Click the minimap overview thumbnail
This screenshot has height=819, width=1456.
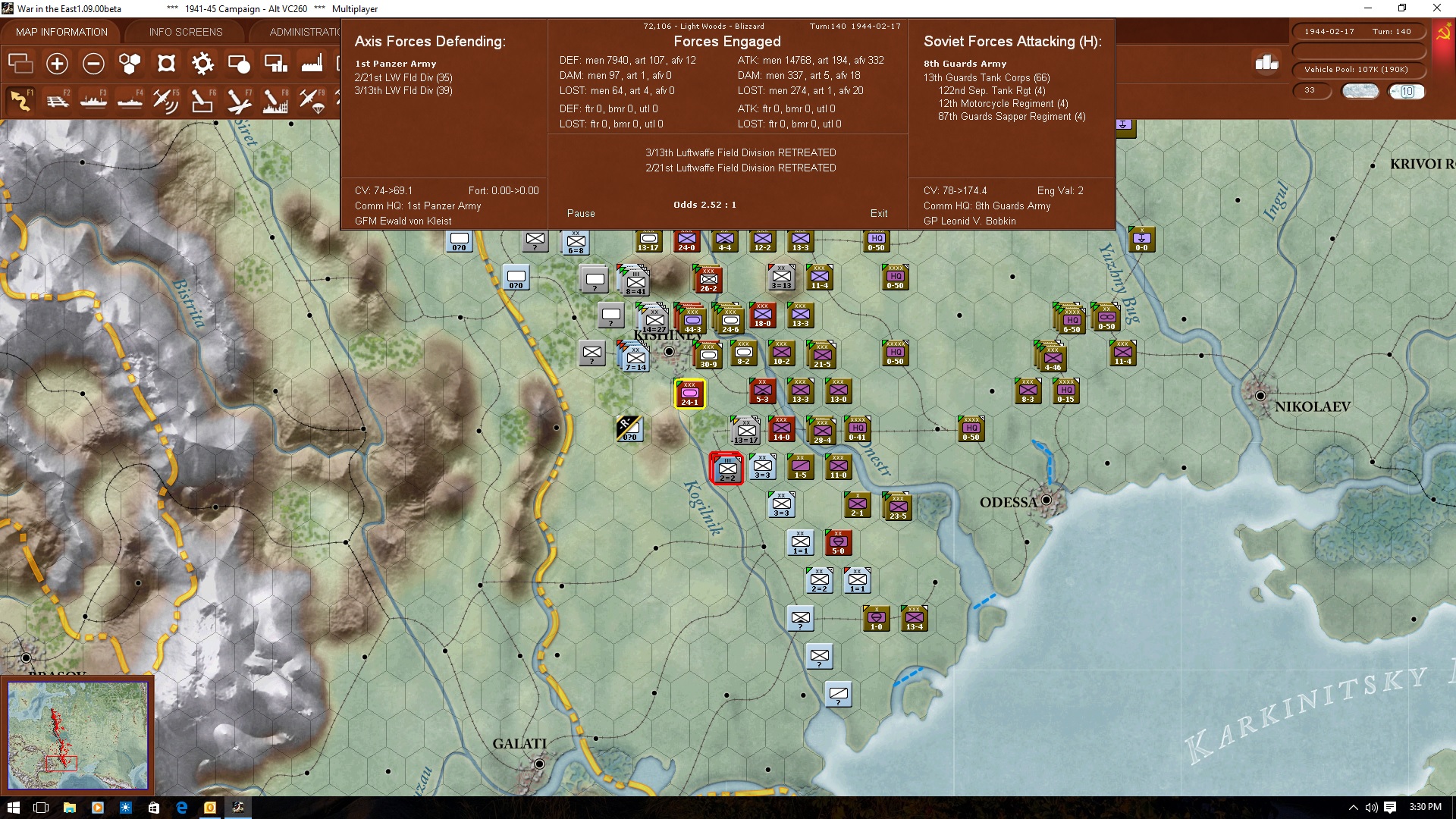[77, 736]
